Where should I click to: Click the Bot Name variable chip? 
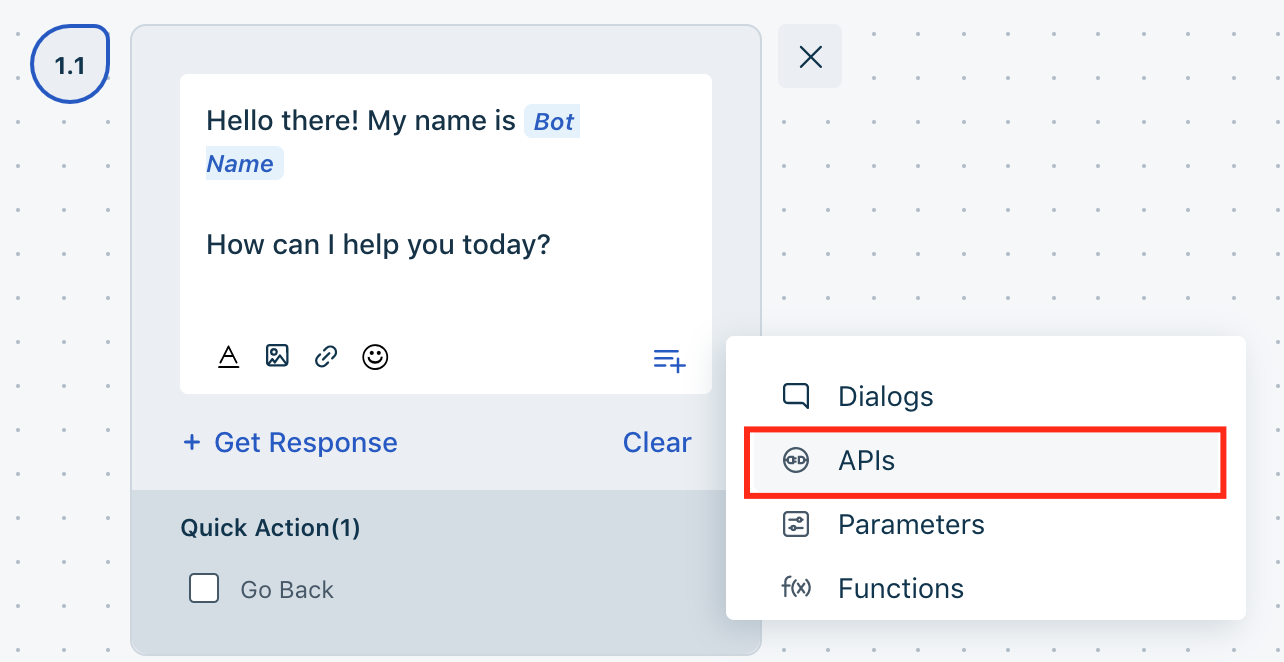(552, 121)
